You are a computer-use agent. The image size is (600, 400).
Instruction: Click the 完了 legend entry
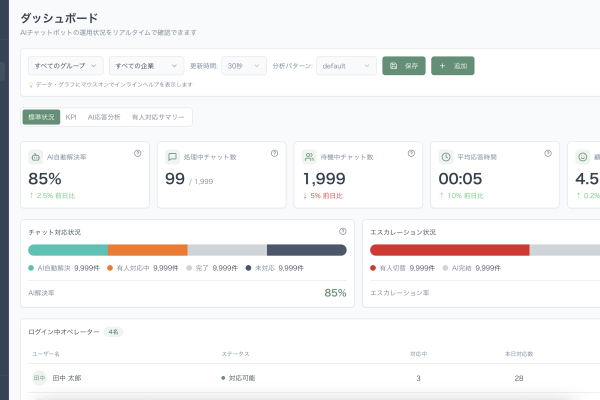pos(212,268)
